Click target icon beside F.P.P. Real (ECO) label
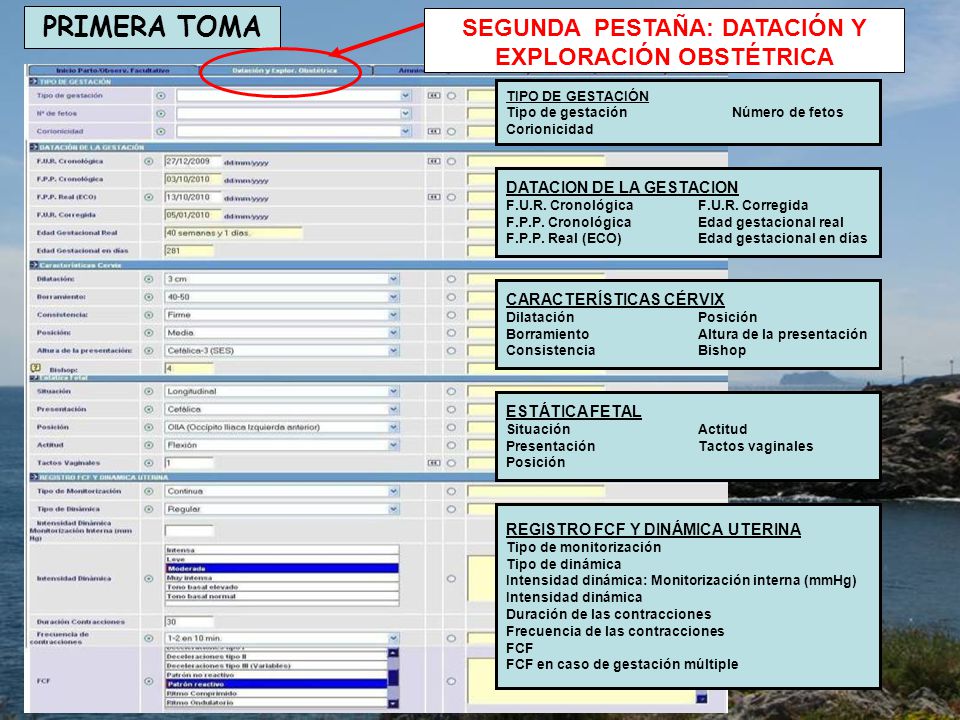960x720 pixels. click(148, 197)
